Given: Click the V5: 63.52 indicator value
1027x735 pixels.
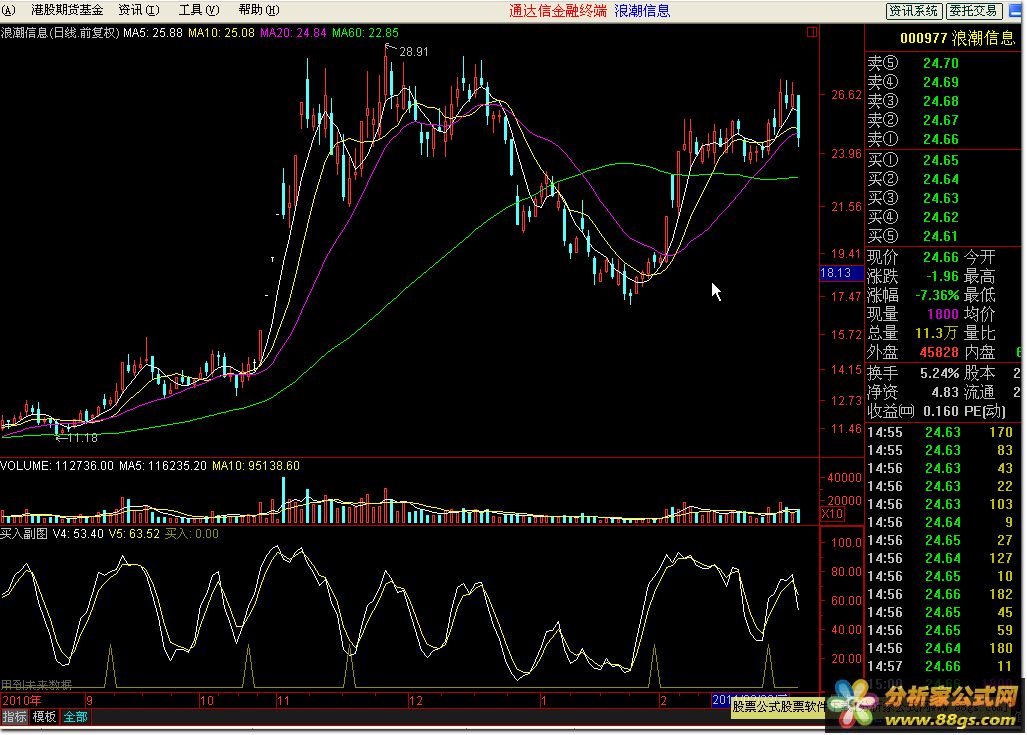Looking at the screenshot, I should coord(134,534).
